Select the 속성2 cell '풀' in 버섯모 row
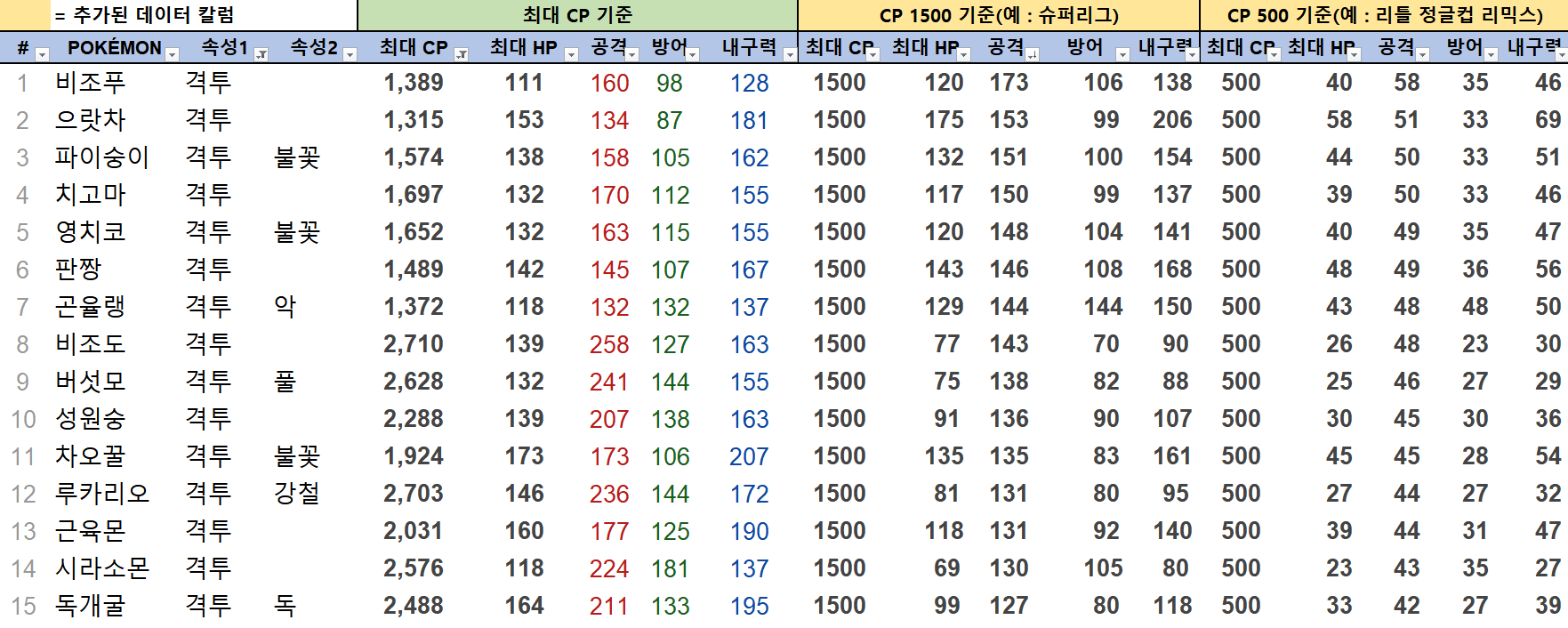Image resolution: width=1568 pixels, height=628 pixels. tap(285, 382)
